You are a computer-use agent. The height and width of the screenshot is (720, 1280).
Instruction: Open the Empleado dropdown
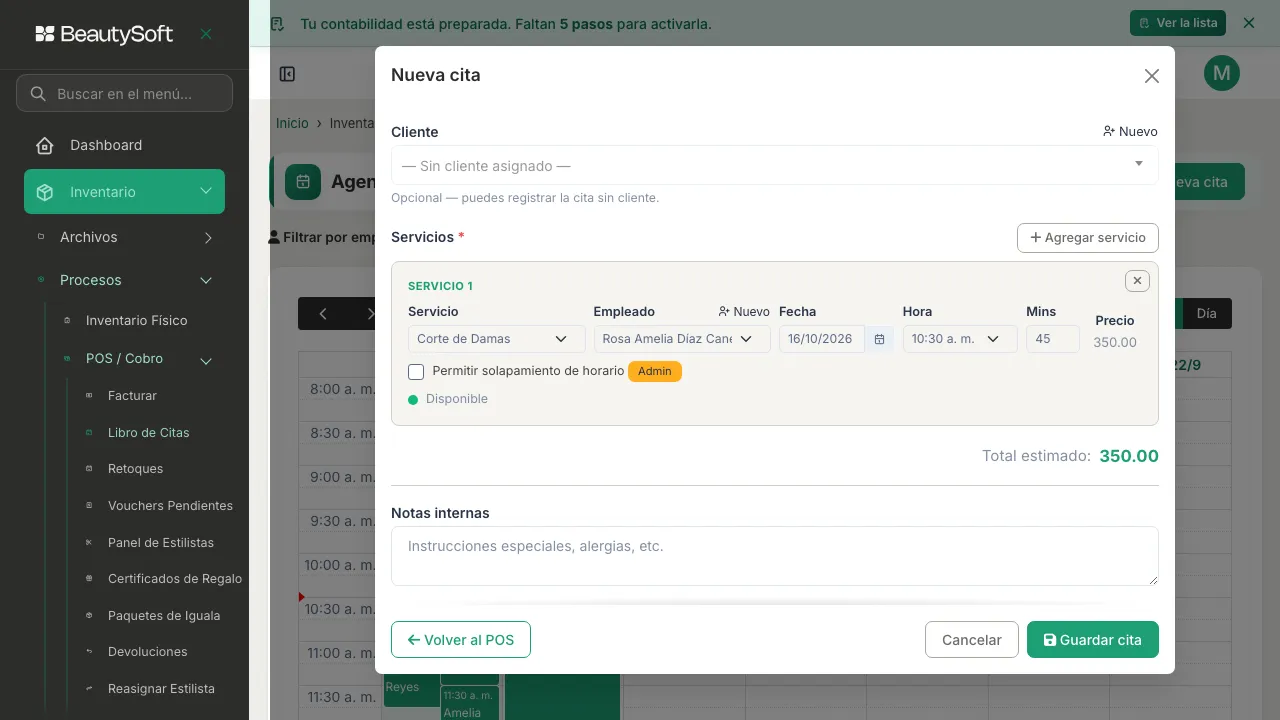[x=682, y=339]
